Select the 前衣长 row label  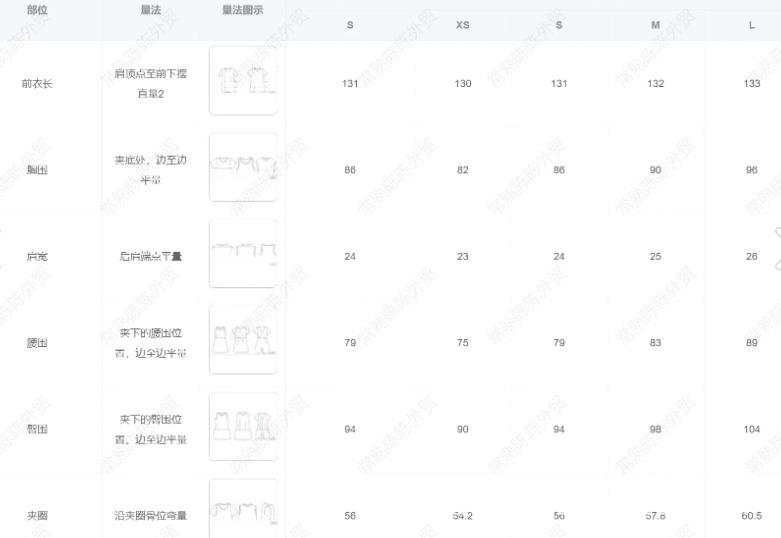[37, 84]
